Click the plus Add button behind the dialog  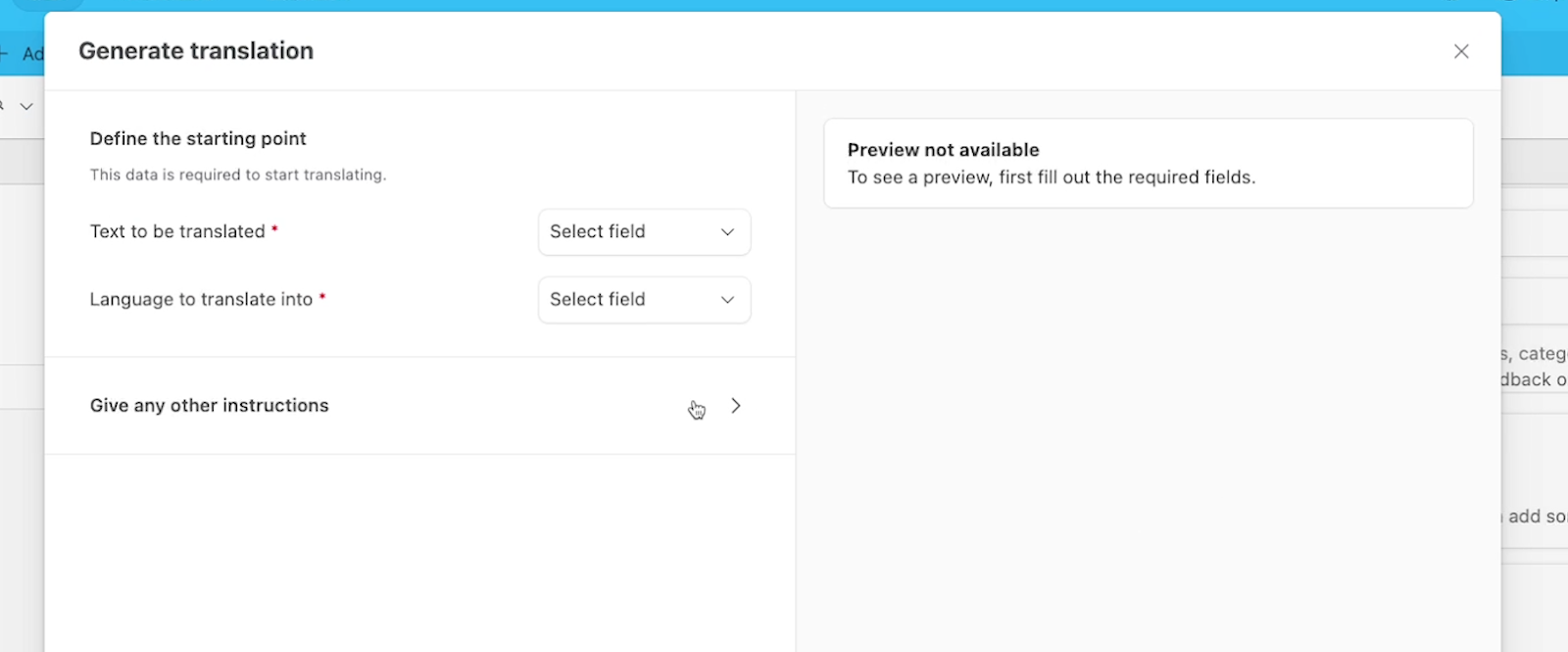[24, 54]
